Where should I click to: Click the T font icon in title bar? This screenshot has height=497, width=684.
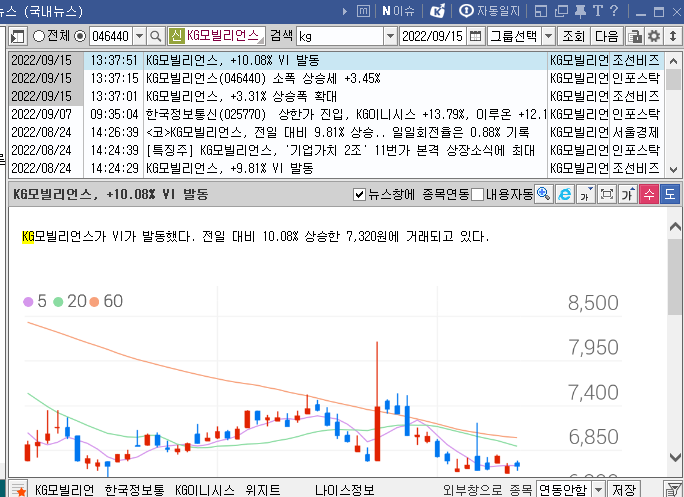coord(598,10)
